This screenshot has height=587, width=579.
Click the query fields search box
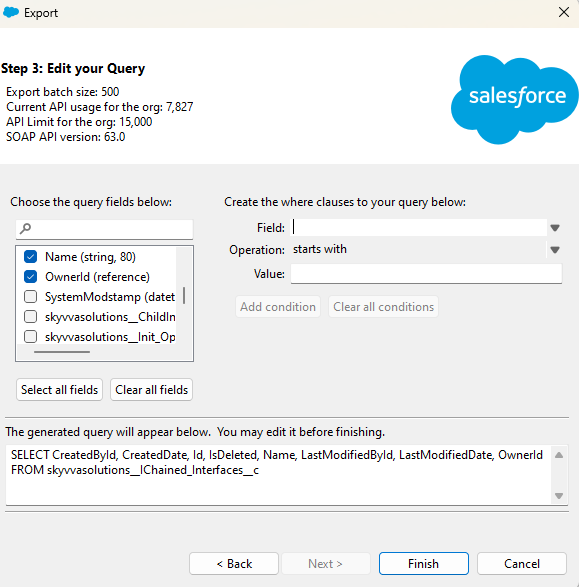pos(104,229)
